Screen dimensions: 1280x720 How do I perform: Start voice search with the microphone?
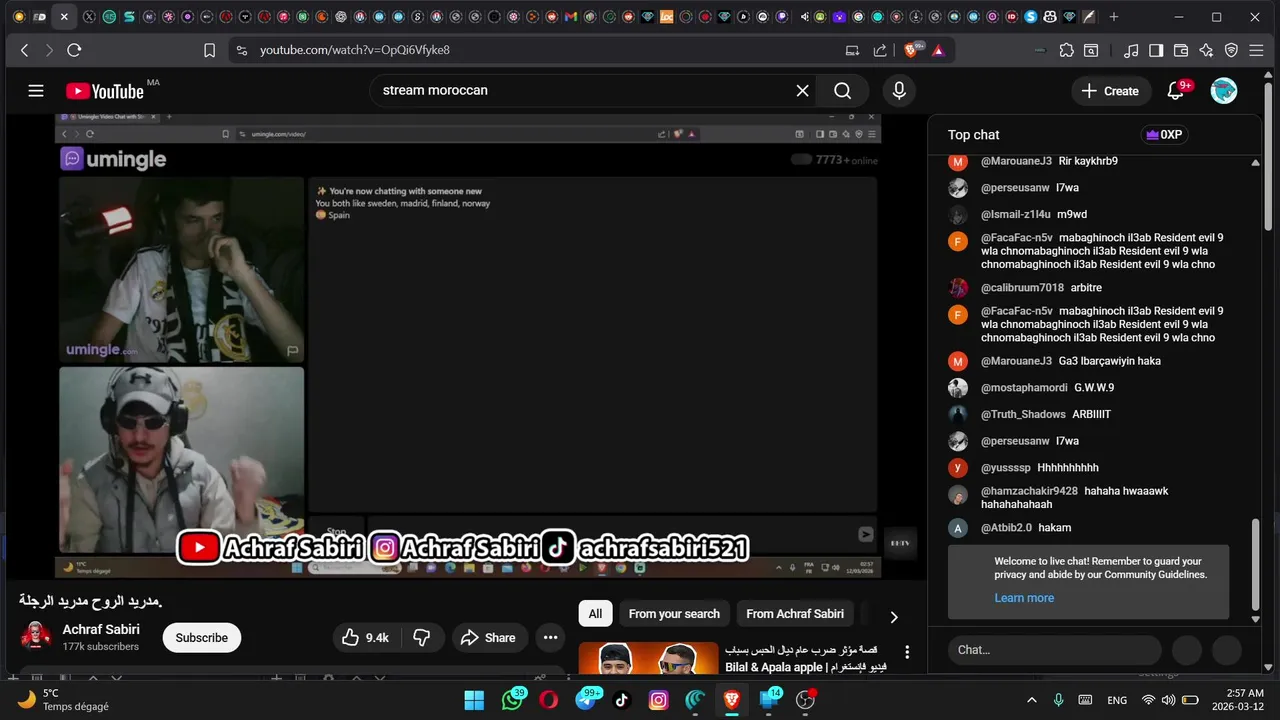[x=899, y=91]
